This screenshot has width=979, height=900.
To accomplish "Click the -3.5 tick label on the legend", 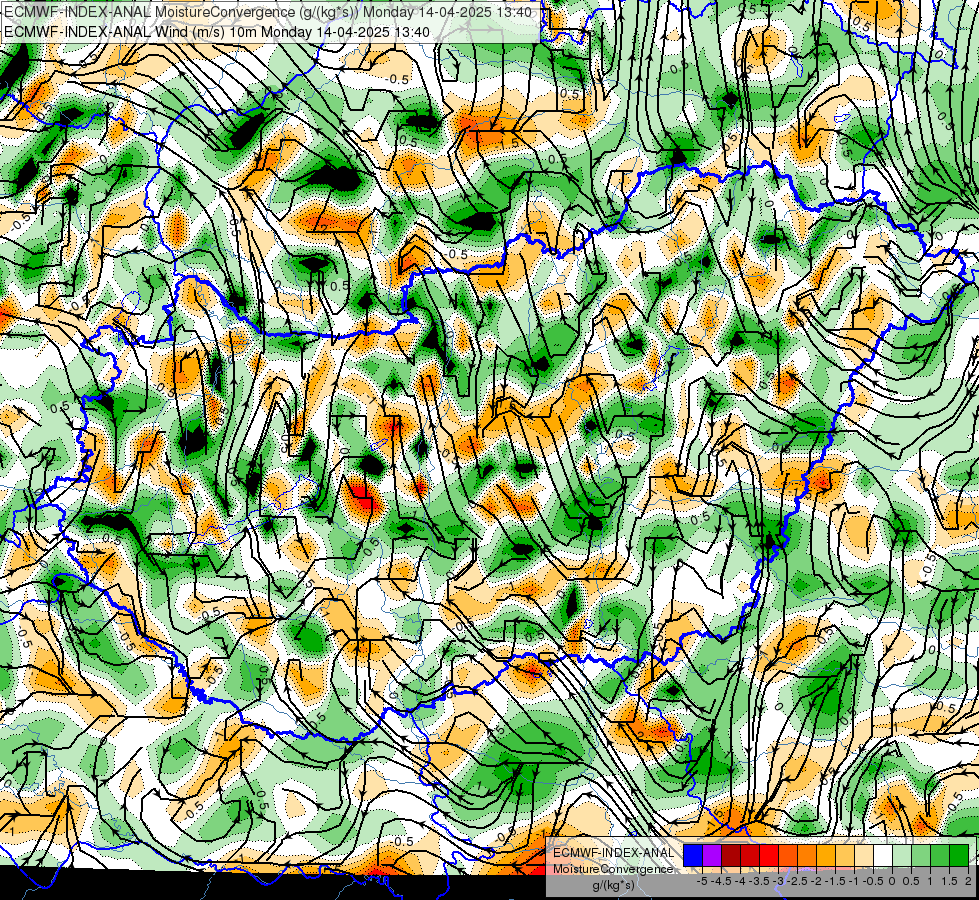I will tap(760, 881).
